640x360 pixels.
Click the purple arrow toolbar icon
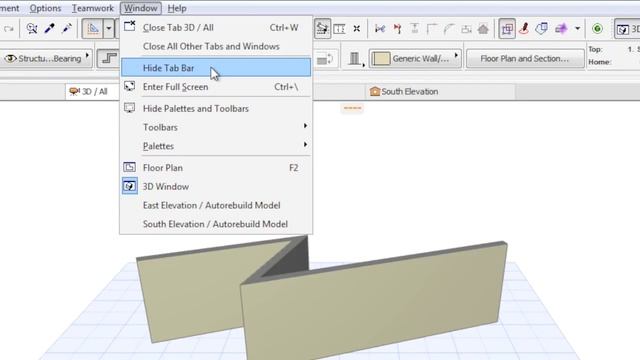coord(561,29)
